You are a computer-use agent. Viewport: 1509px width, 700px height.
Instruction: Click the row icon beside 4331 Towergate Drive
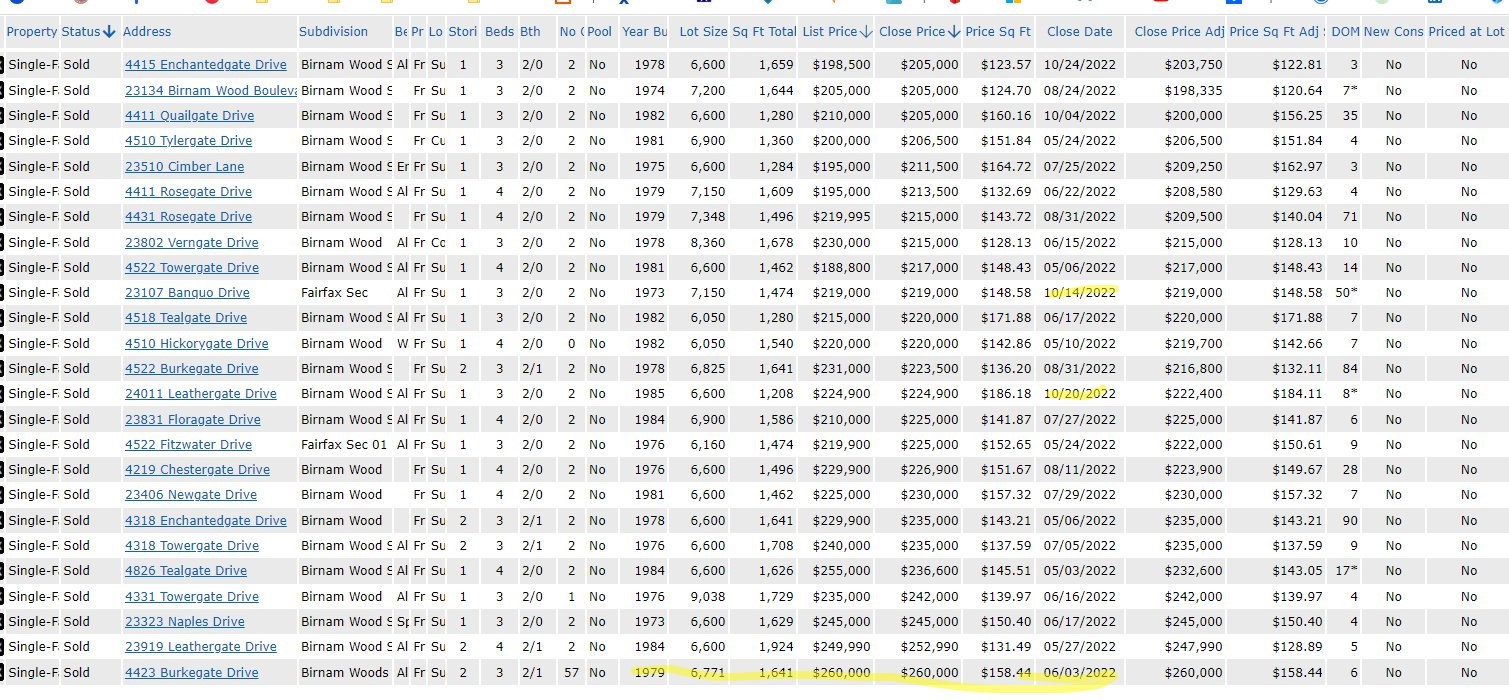tap(2, 597)
